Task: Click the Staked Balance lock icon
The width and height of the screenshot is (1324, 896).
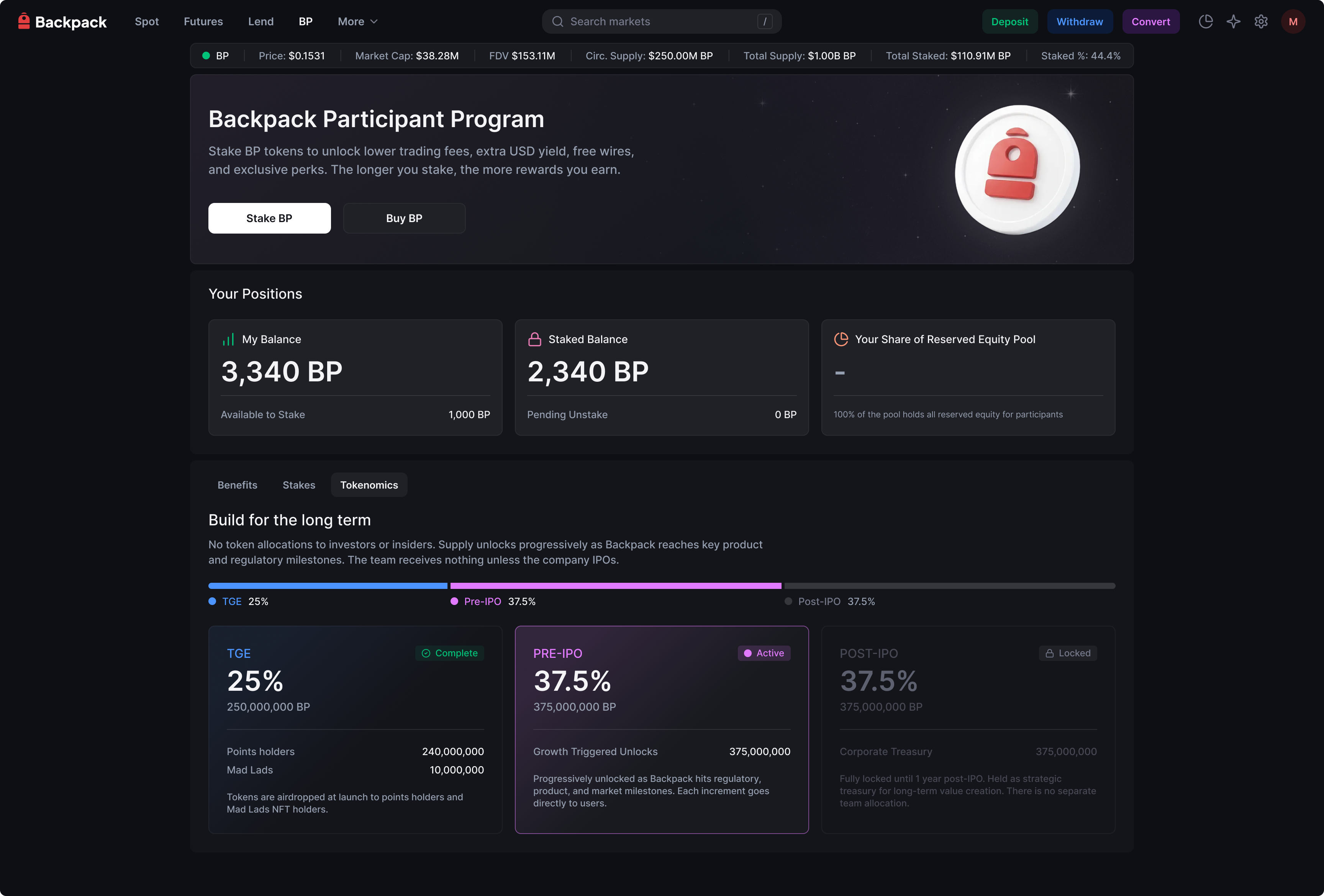Action: pos(534,339)
